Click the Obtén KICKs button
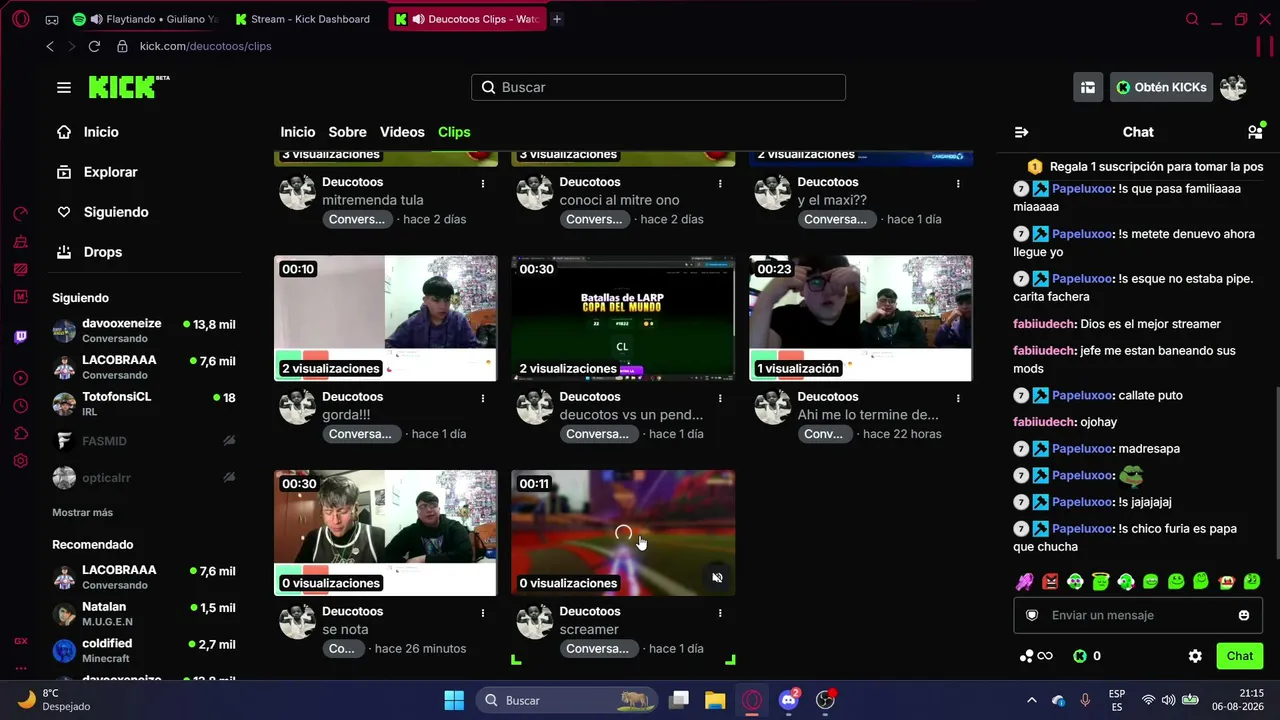This screenshot has height=720, width=1280. (x=1161, y=87)
